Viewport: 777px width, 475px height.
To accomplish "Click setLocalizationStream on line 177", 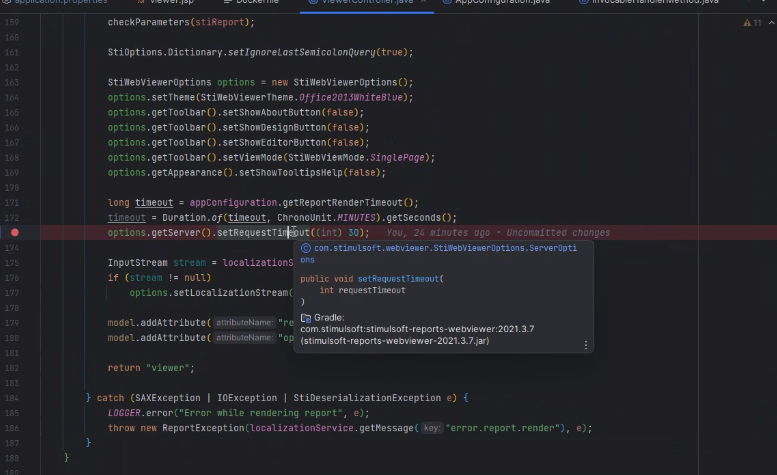I will (231, 293).
